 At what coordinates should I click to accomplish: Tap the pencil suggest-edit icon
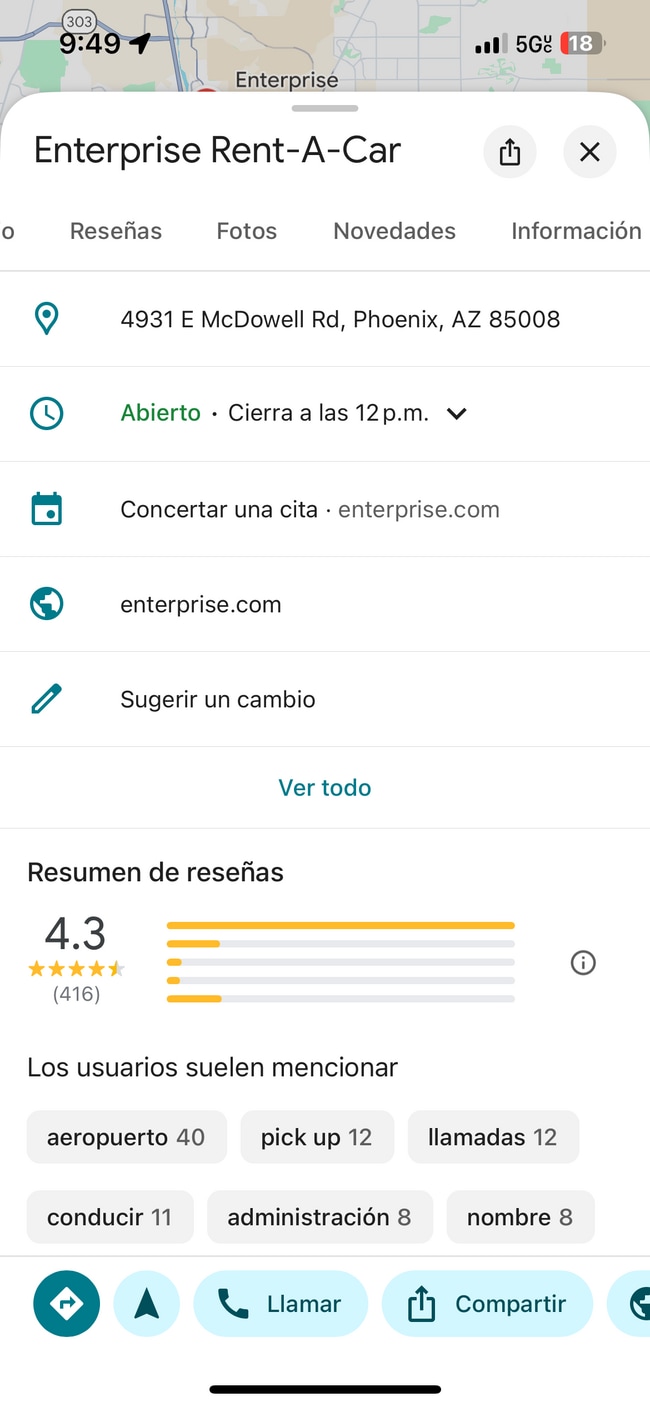pos(47,699)
